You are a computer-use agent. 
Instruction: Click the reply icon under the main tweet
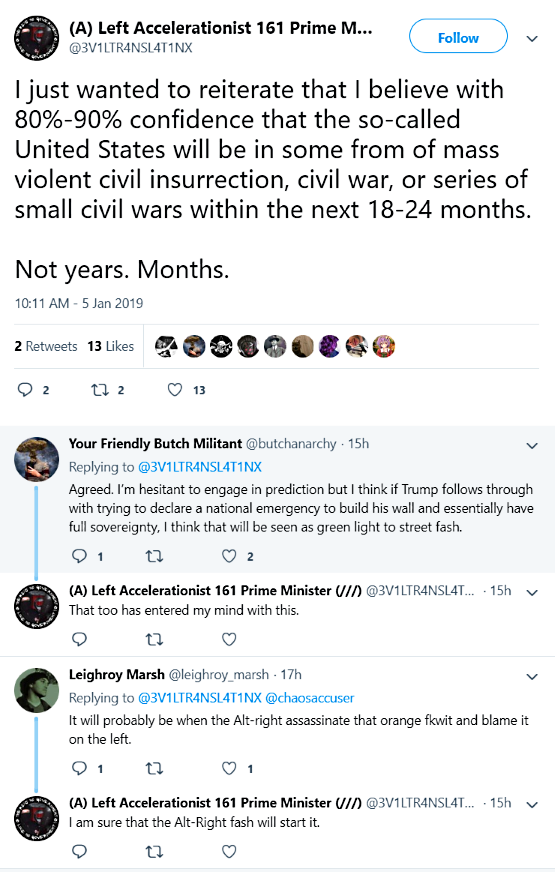pyautogui.click(x=25, y=389)
